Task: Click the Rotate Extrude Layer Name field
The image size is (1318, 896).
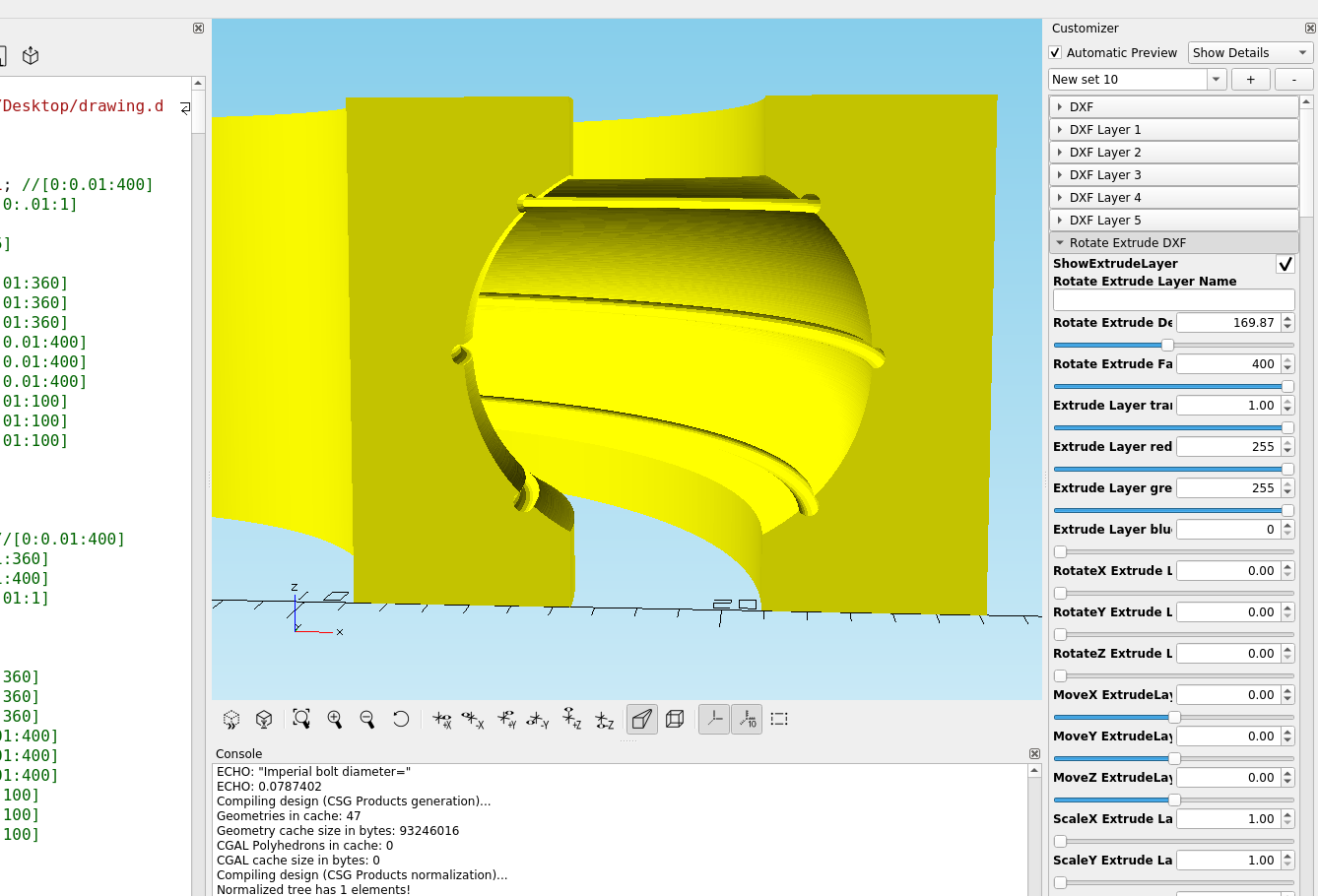Action: click(x=1173, y=299)
